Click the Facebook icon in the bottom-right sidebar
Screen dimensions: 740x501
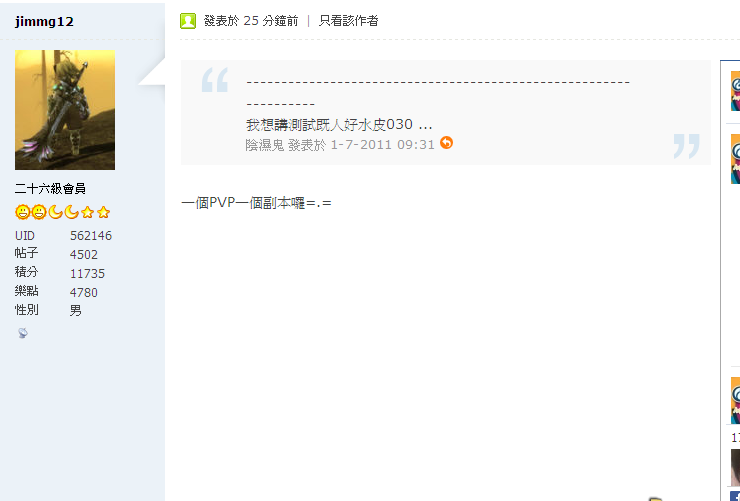click(x=735, y=496)
